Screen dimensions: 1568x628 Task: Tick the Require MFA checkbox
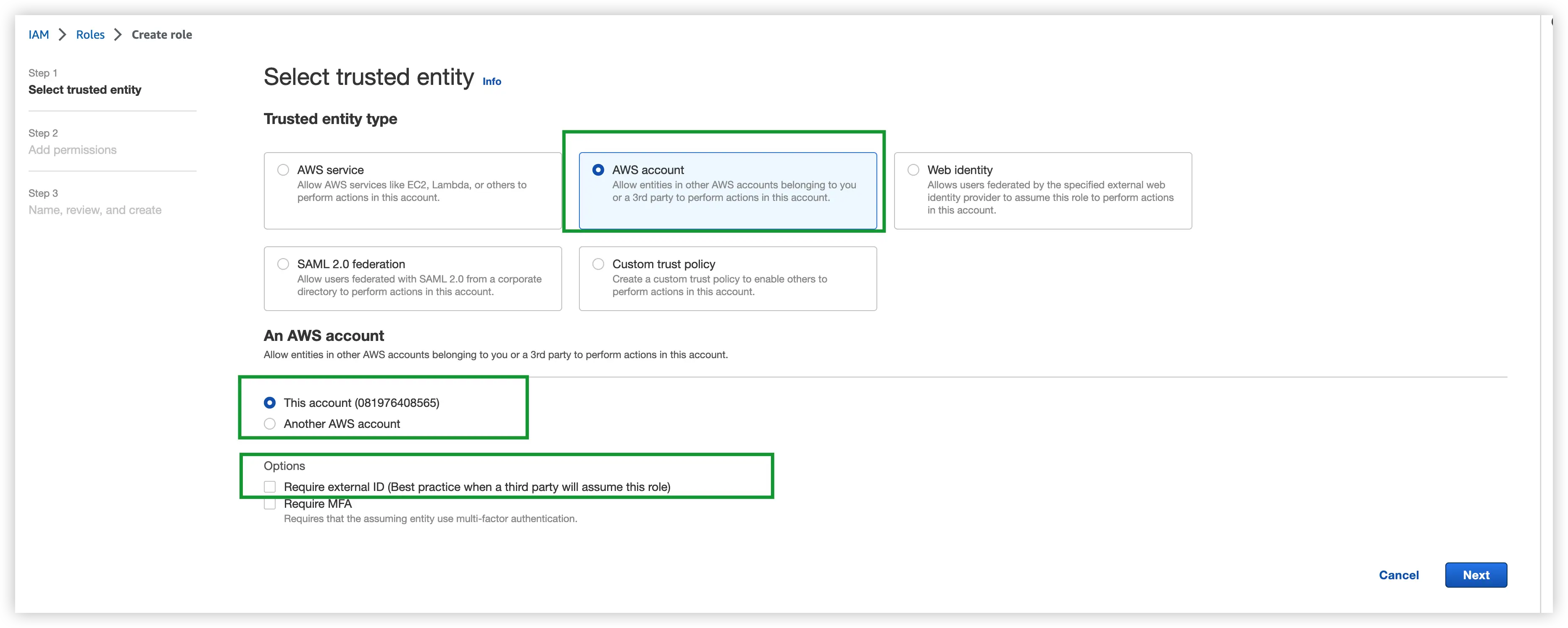click(270, 504)
